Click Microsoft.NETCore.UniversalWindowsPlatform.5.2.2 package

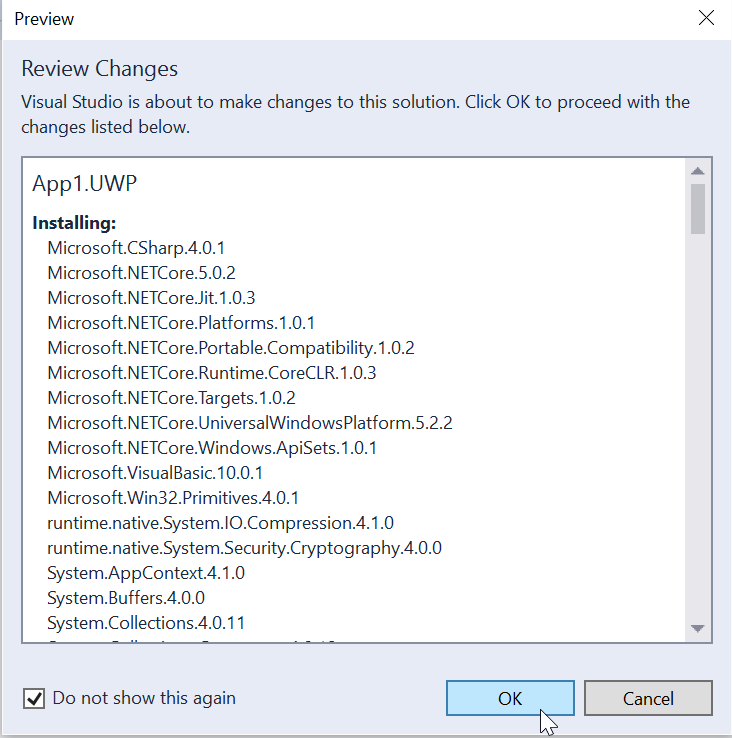(249, 422)
